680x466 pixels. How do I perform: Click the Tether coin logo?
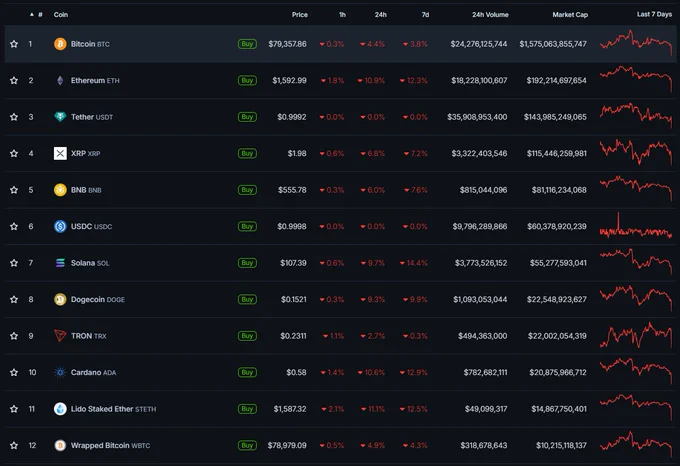click(x=60, y=117)
